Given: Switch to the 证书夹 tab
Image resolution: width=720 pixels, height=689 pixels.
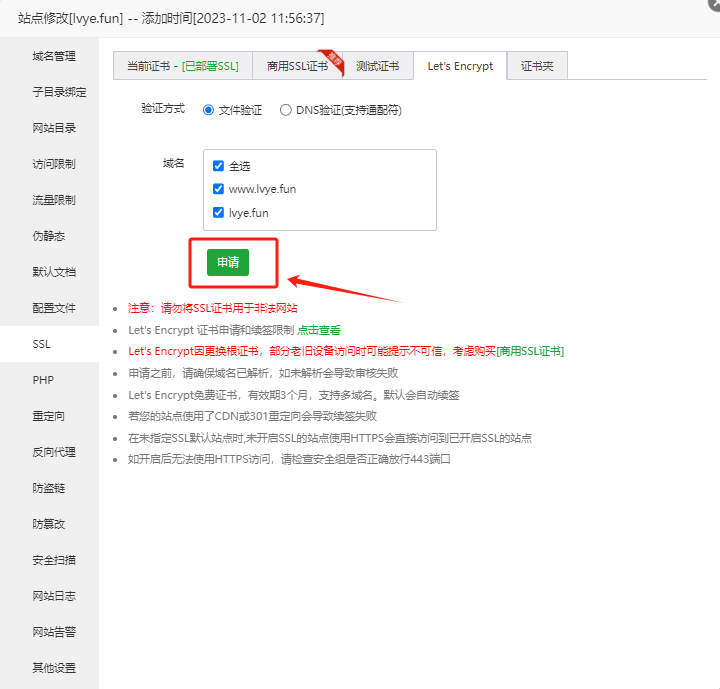Looking at the screenshot, I should [537, 66].
